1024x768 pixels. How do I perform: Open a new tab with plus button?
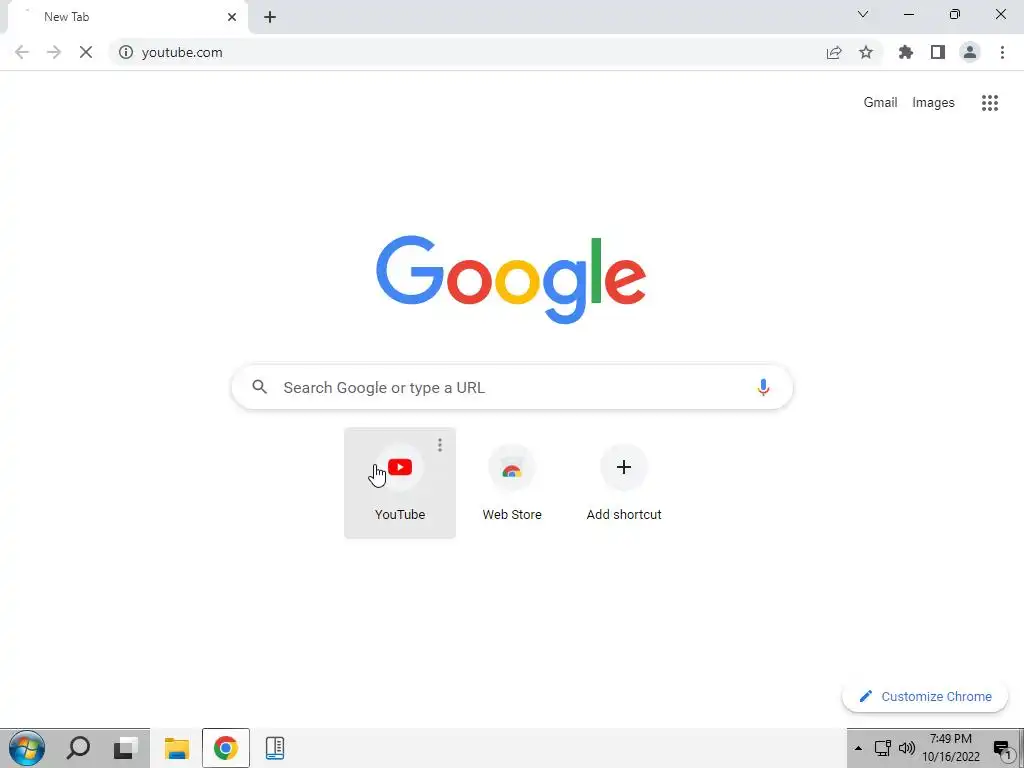tap(270, 17)
